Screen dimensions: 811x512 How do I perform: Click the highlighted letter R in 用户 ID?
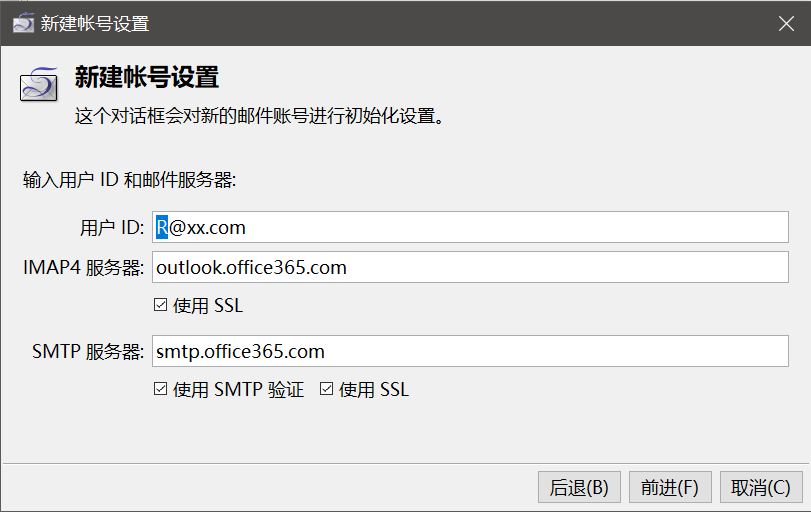tap(161, 227)
